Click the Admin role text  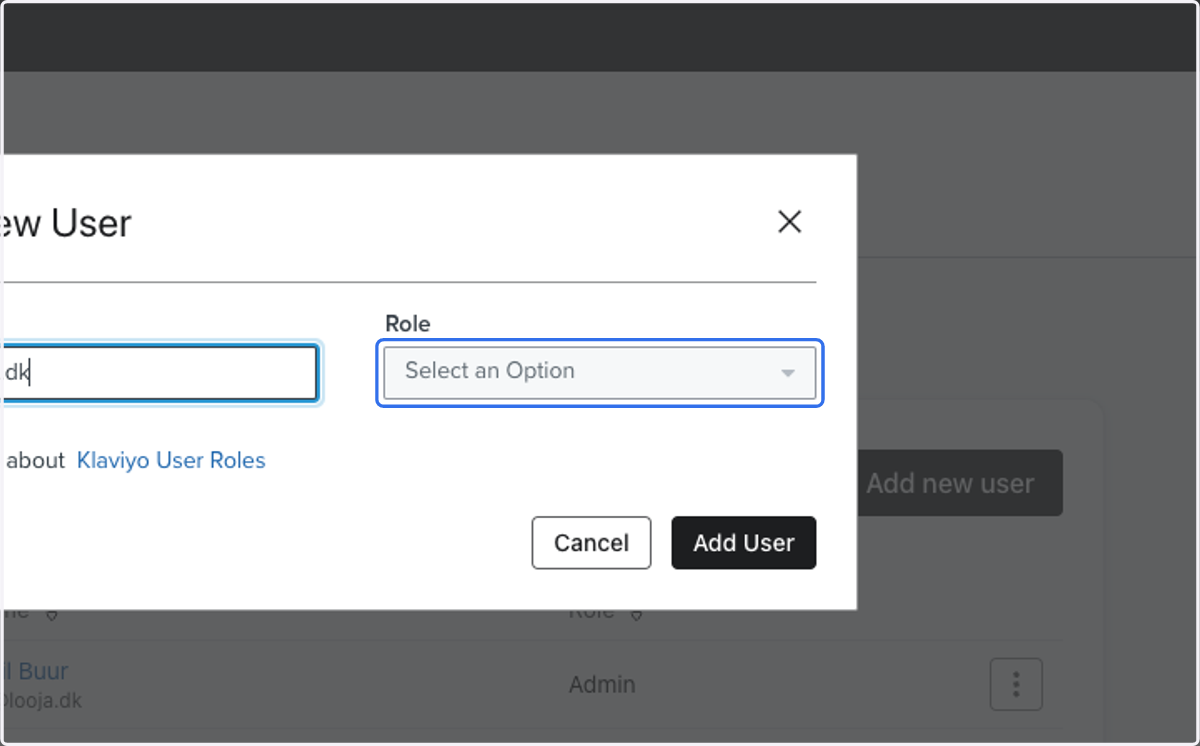[602, 685]
